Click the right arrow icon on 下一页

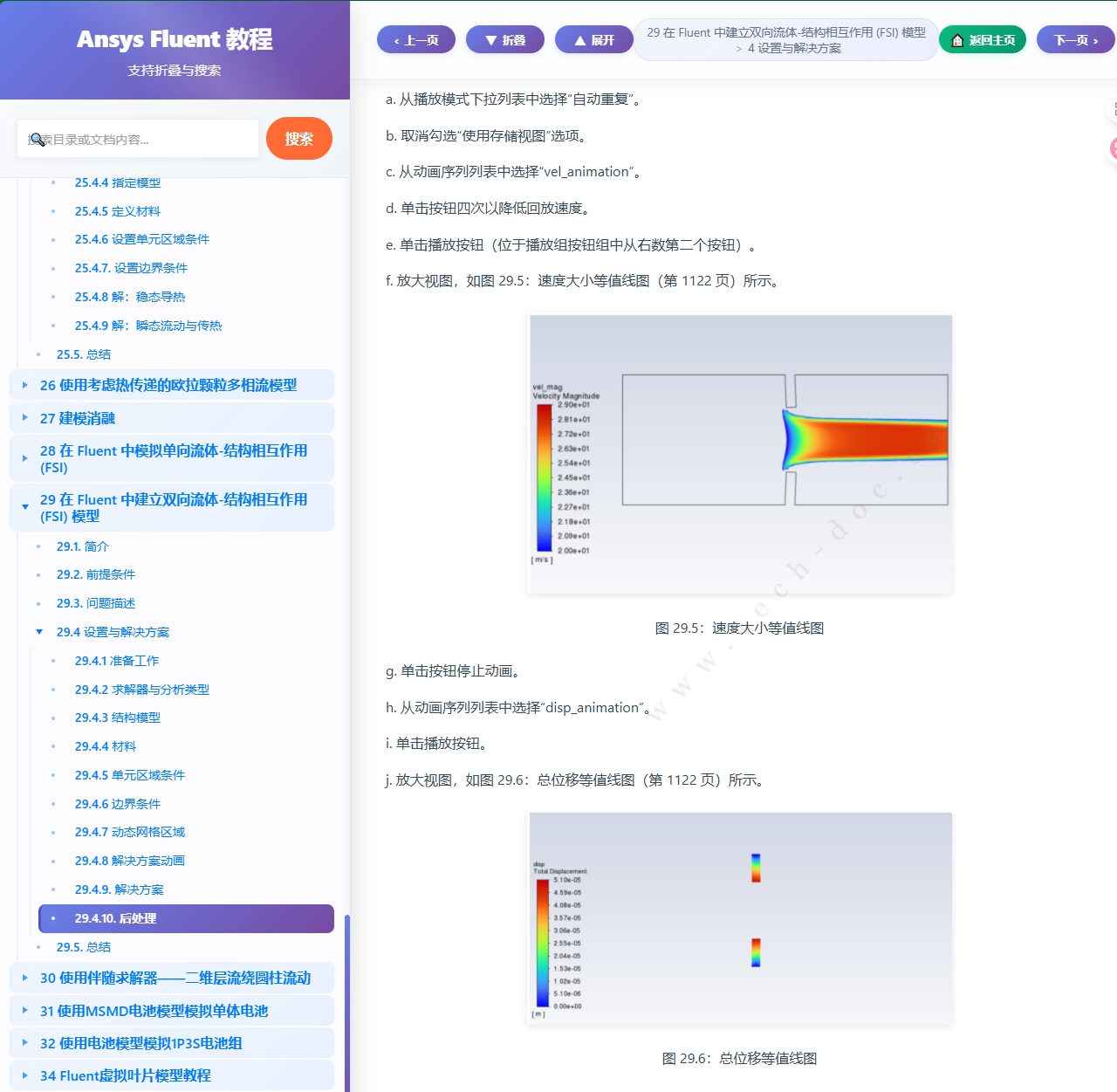tap(1096, 40)
